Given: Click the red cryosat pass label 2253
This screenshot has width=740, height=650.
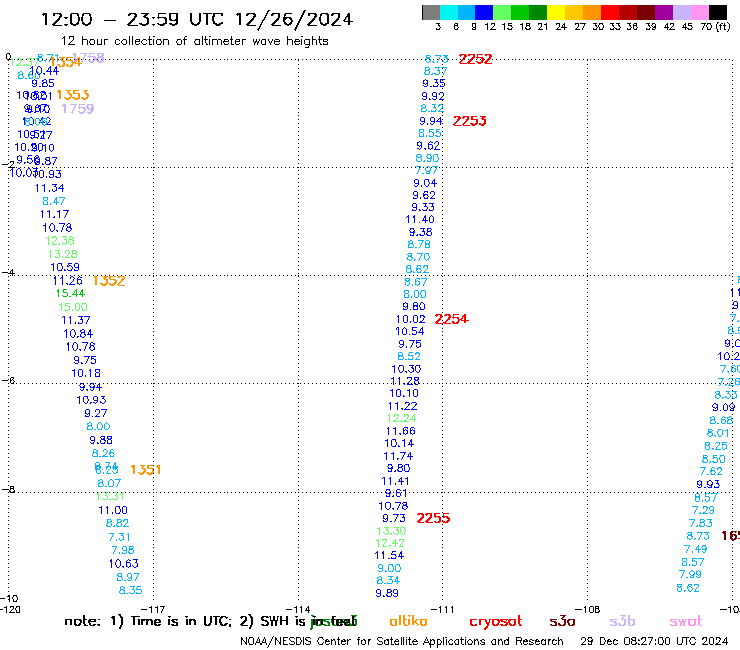Looking at the screenshot, I should click(x=469, y=121).
